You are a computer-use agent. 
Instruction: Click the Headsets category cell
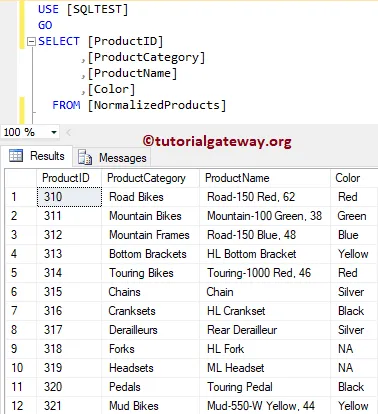point(150,368)
